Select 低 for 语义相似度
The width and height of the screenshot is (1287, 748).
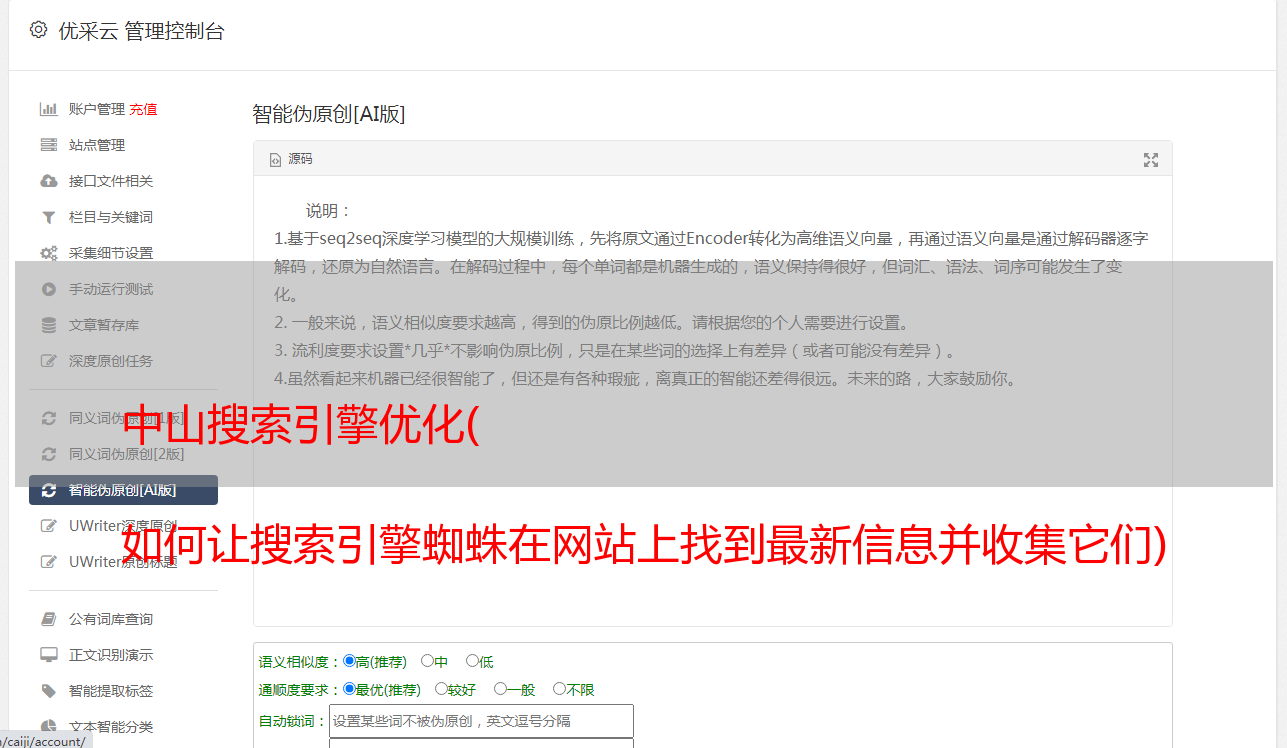[480, 661]
